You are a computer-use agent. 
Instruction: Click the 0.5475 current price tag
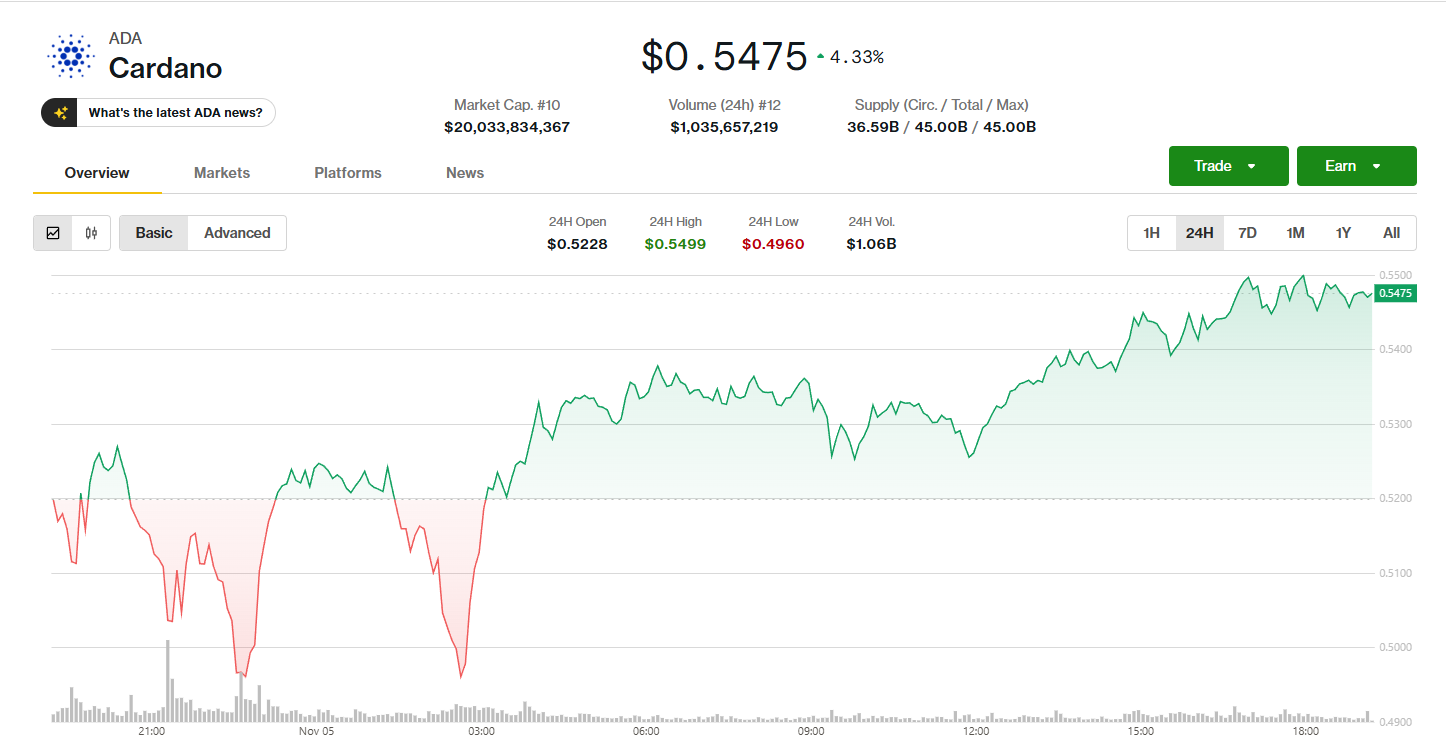click(1395, 293)
